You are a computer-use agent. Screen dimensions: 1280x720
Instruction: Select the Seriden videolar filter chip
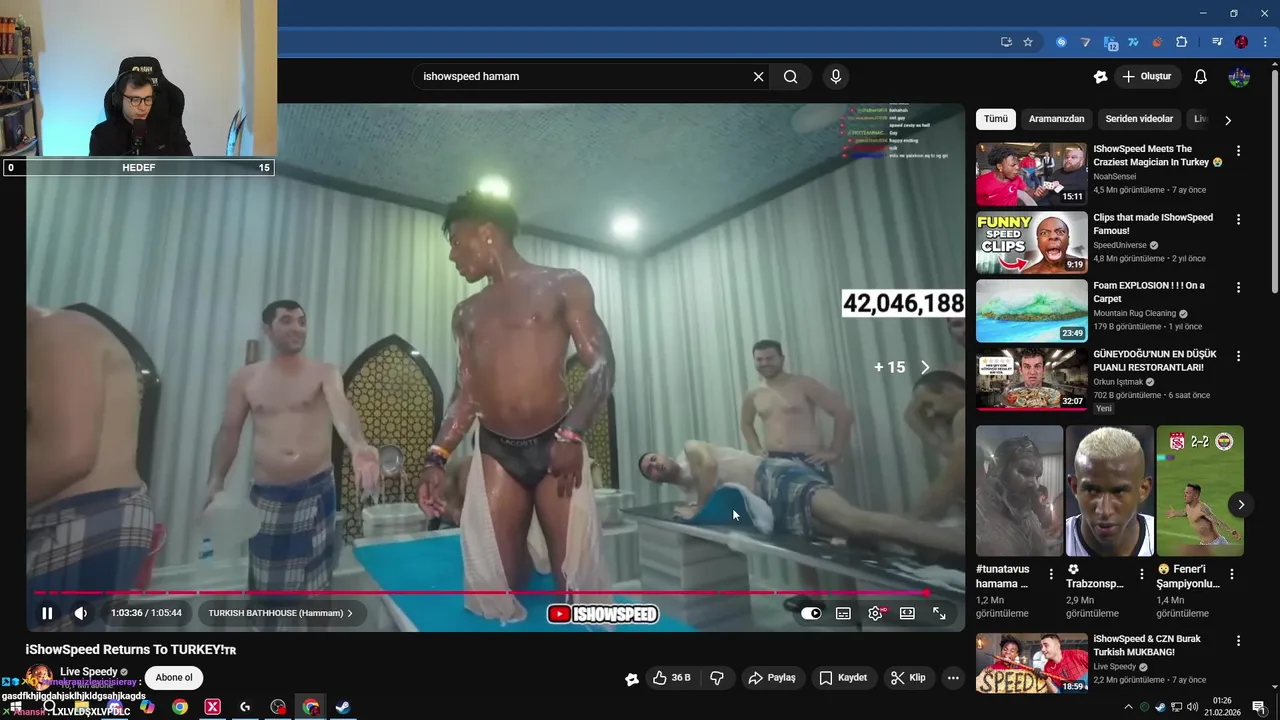tap(1139, 119)
